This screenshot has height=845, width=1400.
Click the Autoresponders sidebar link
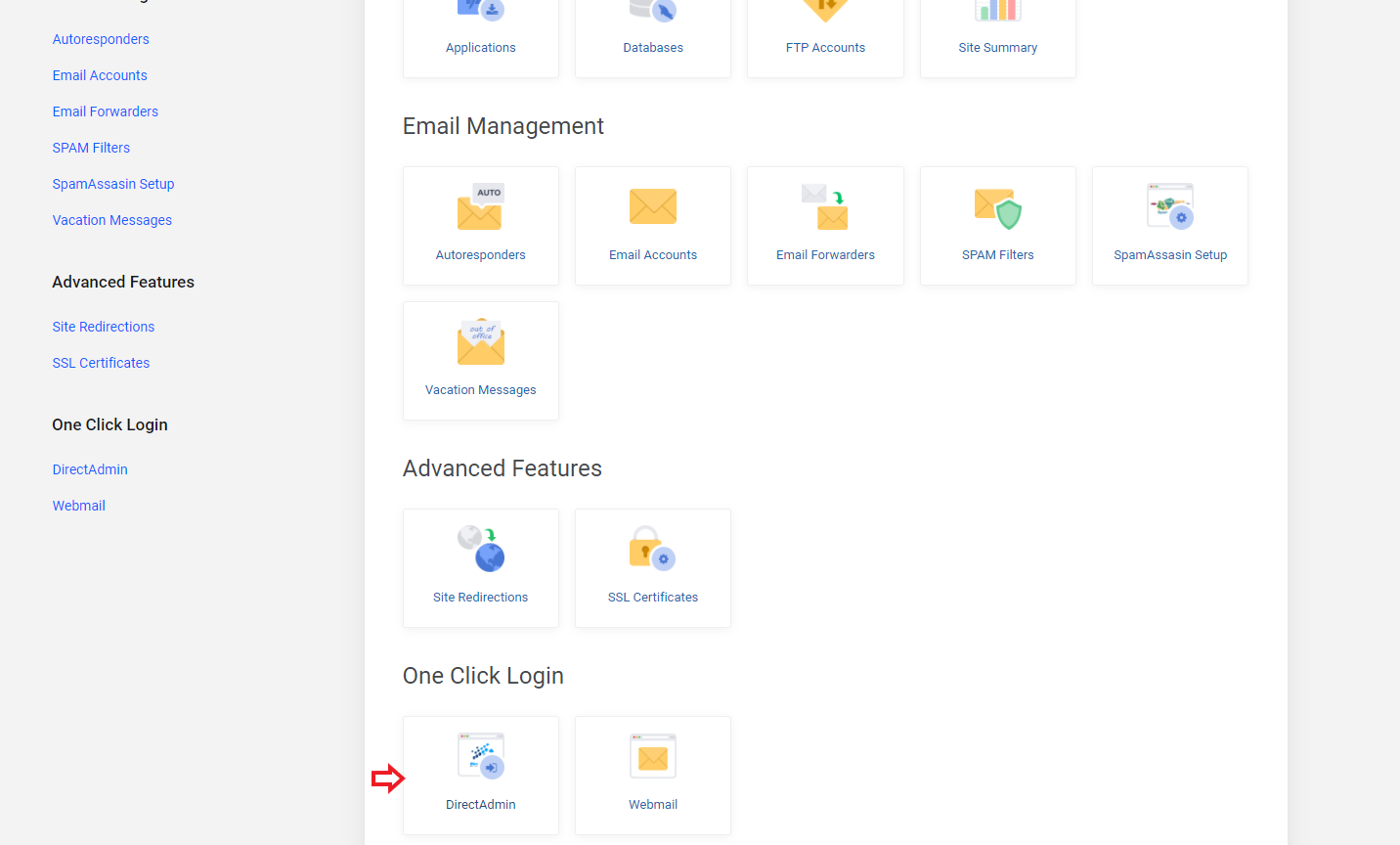[x=101, y=39]
